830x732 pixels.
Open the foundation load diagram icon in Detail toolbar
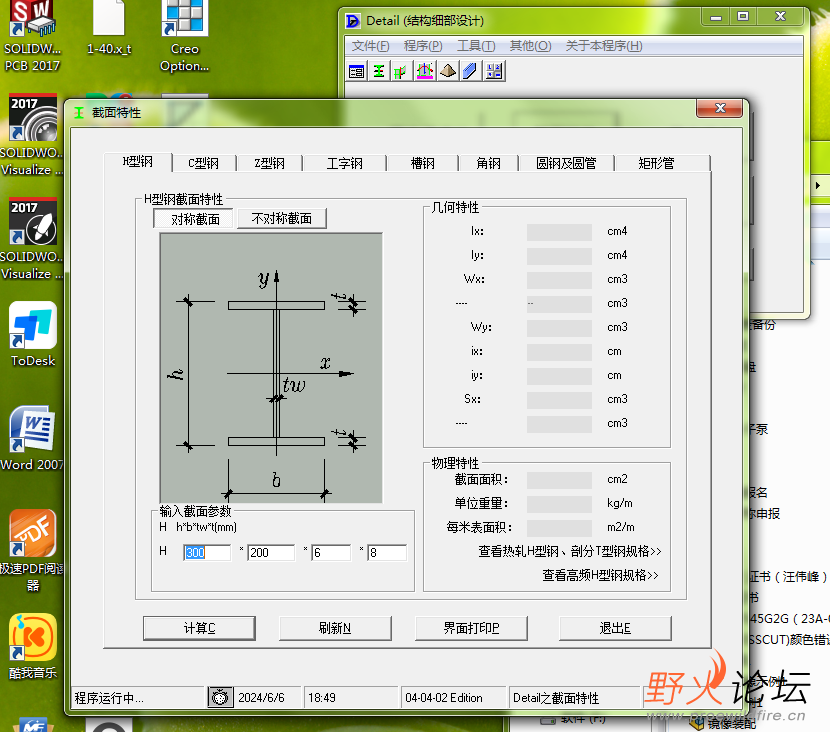coord(425,71)
